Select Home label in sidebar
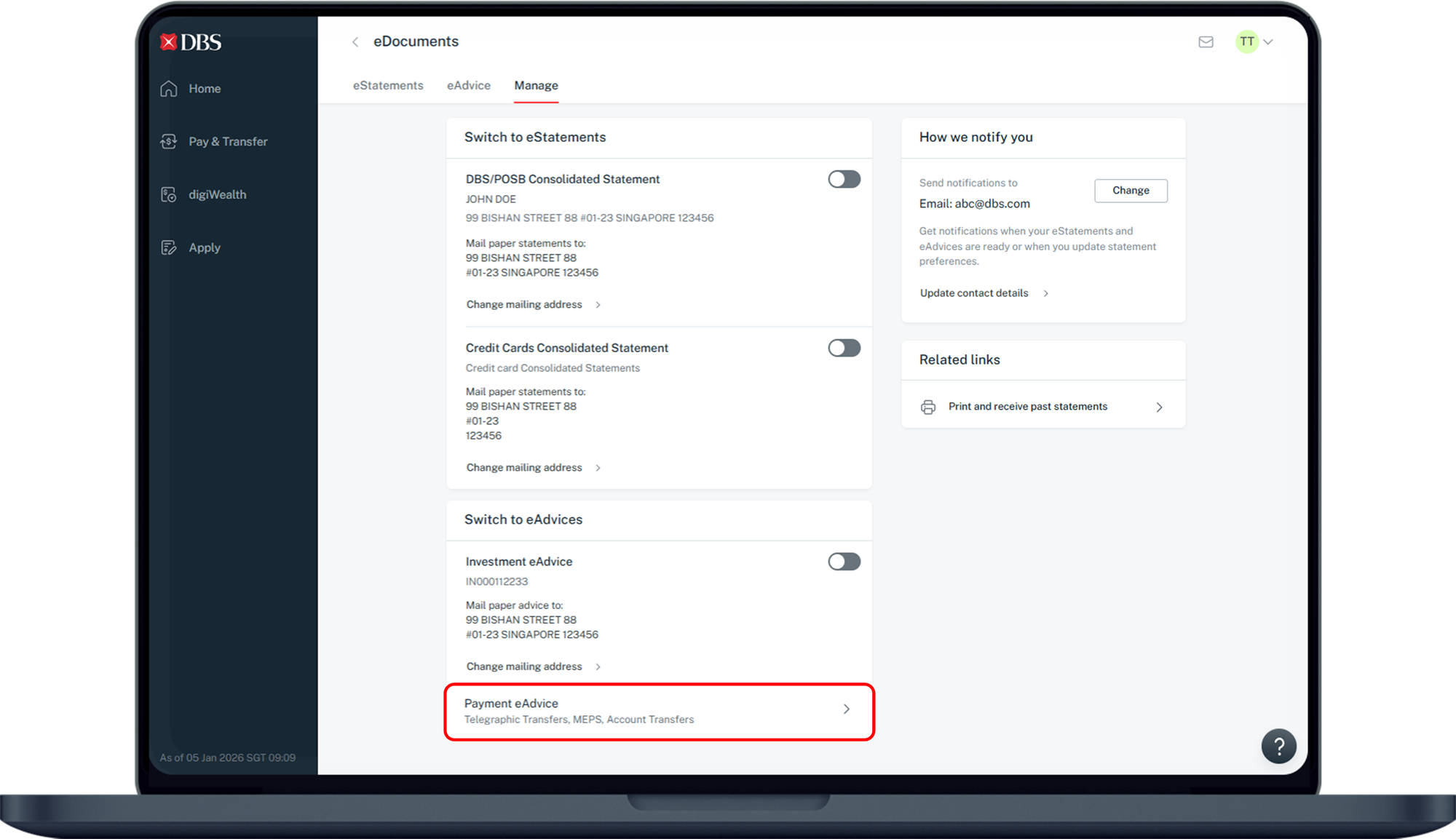The image size is (1456, 839). tap(205, 89)
